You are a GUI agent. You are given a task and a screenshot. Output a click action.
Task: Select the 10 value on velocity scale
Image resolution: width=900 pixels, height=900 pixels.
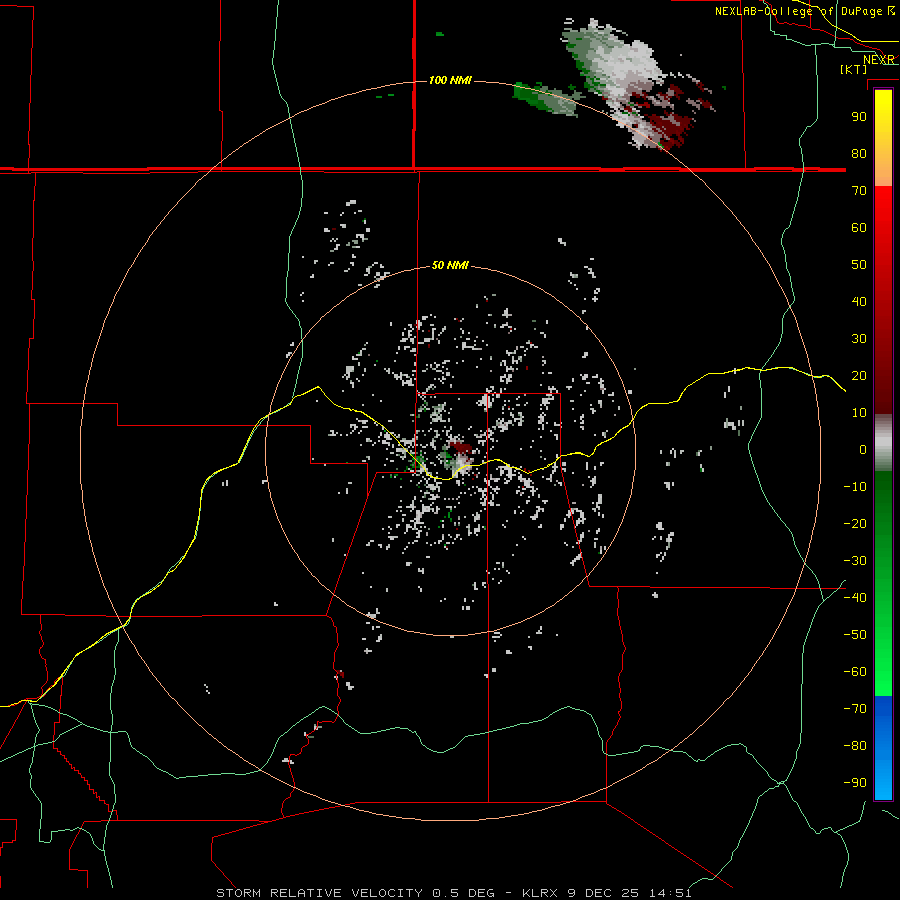pyautogui.click(x=859, y=413)
